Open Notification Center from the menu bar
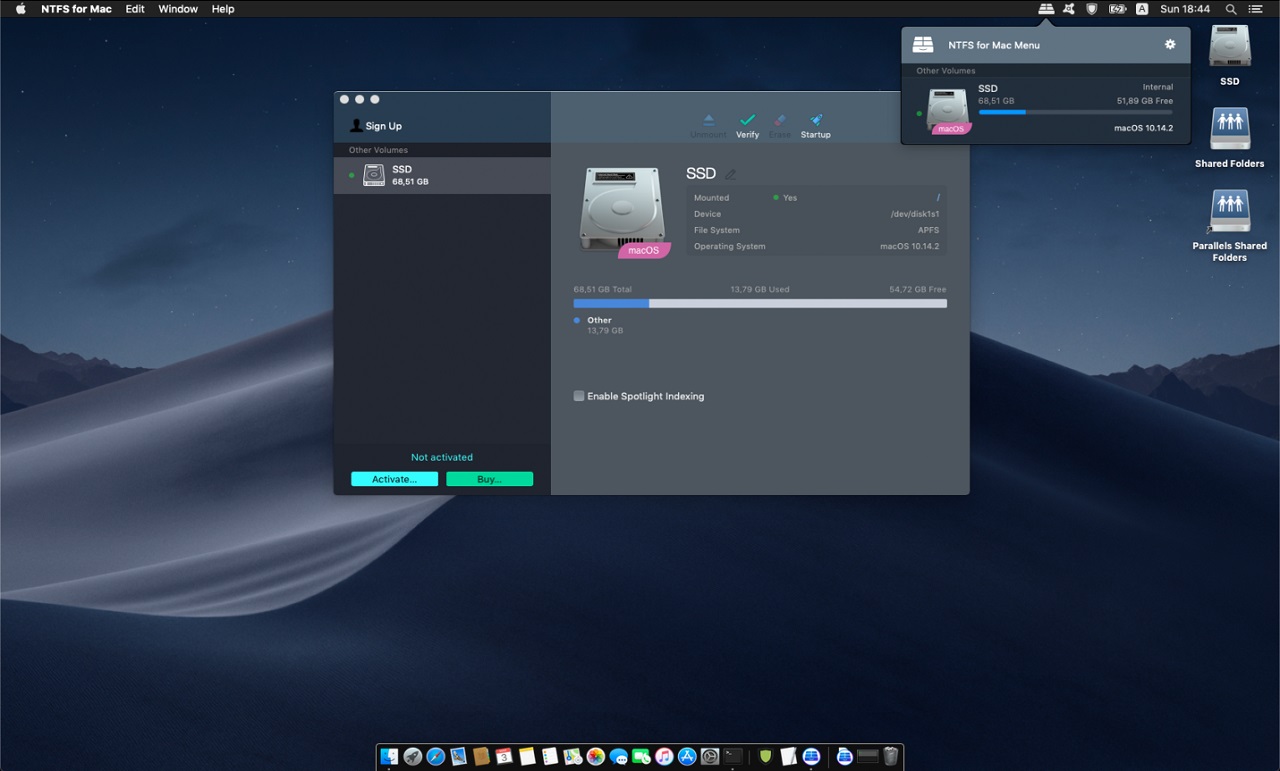 [x=1256, y=9]
